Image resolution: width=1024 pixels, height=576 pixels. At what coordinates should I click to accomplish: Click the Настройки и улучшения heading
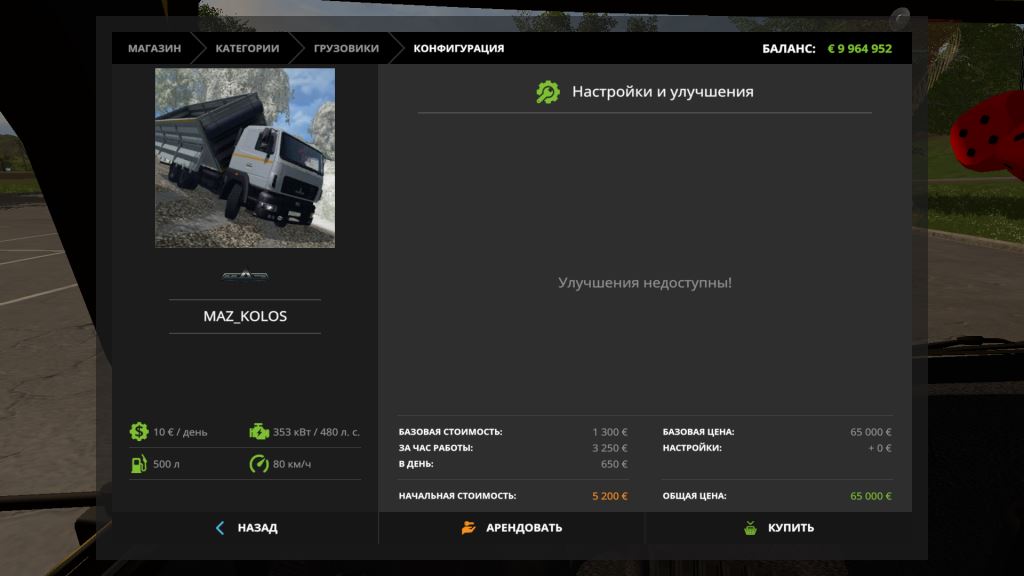662,92
